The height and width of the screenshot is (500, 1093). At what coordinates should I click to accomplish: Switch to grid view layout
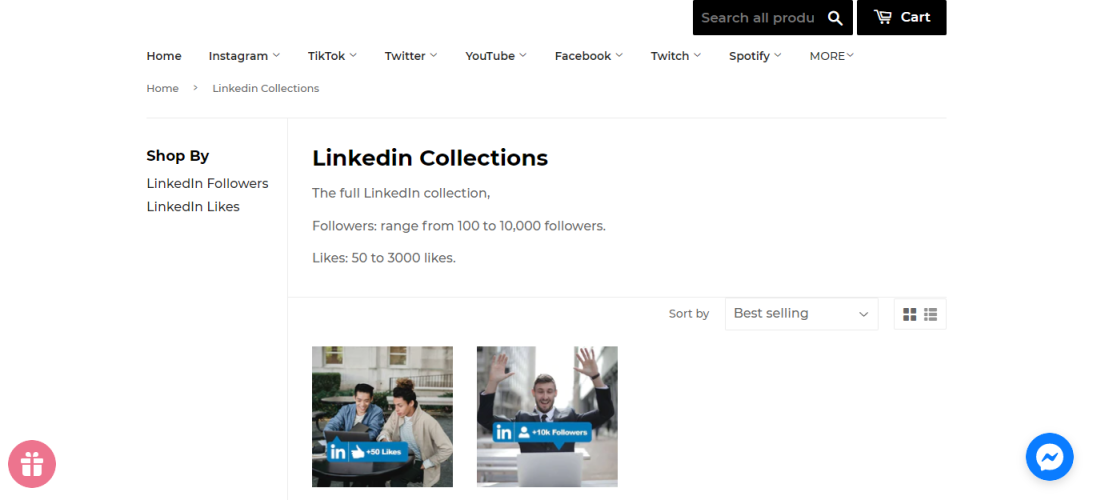(x=909, y=314)
